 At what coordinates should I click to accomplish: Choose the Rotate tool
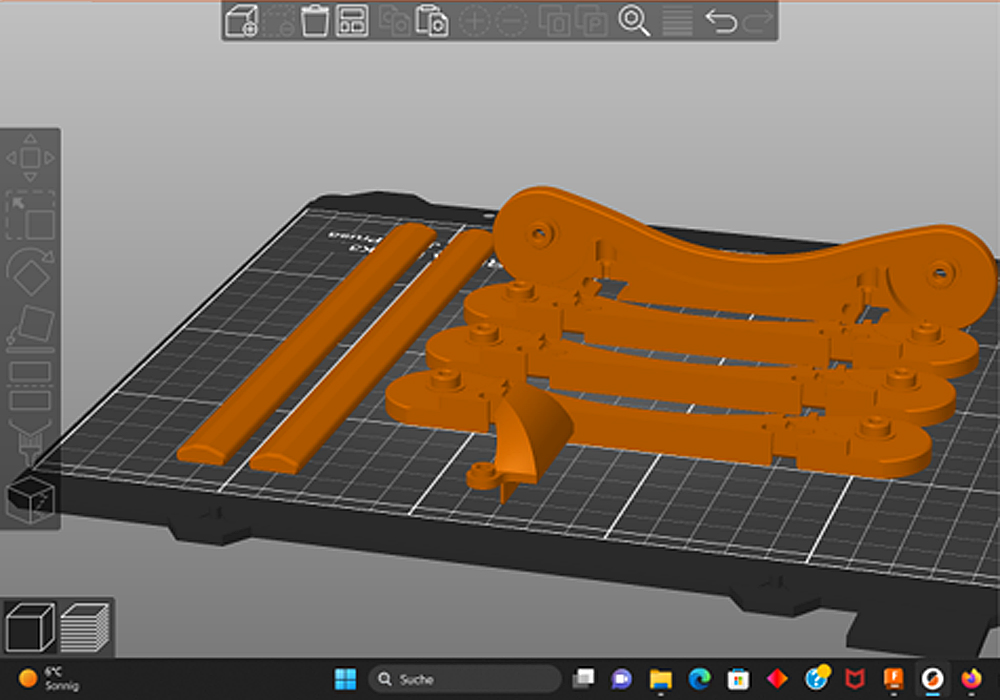pos(30,271)
